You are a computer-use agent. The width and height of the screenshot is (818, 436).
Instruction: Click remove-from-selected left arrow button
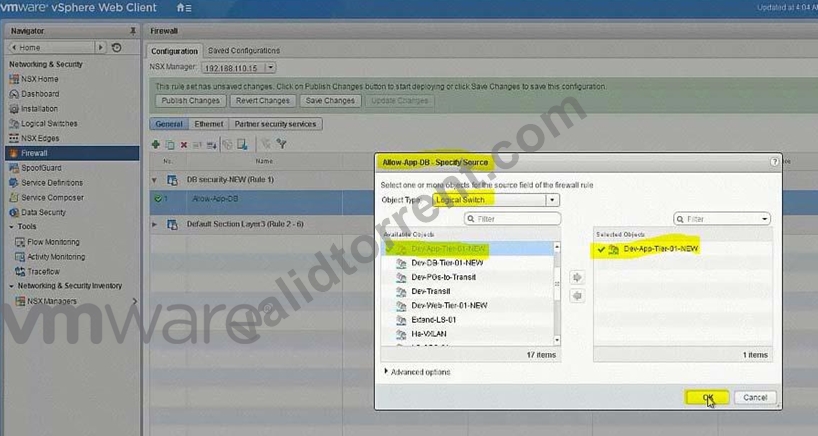pyautogui.click(x=576, y=296)
